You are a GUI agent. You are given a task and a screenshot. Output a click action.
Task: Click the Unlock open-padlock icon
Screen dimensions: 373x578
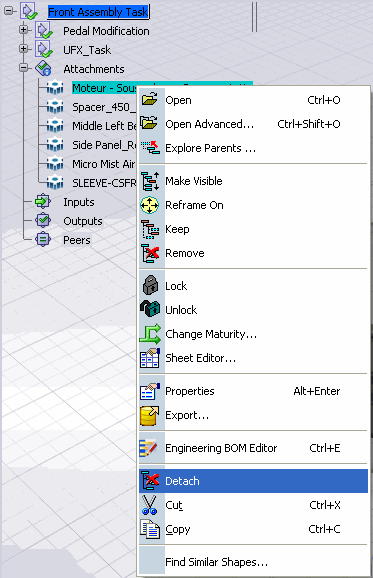pyautogui.click(x=150, y=309)
